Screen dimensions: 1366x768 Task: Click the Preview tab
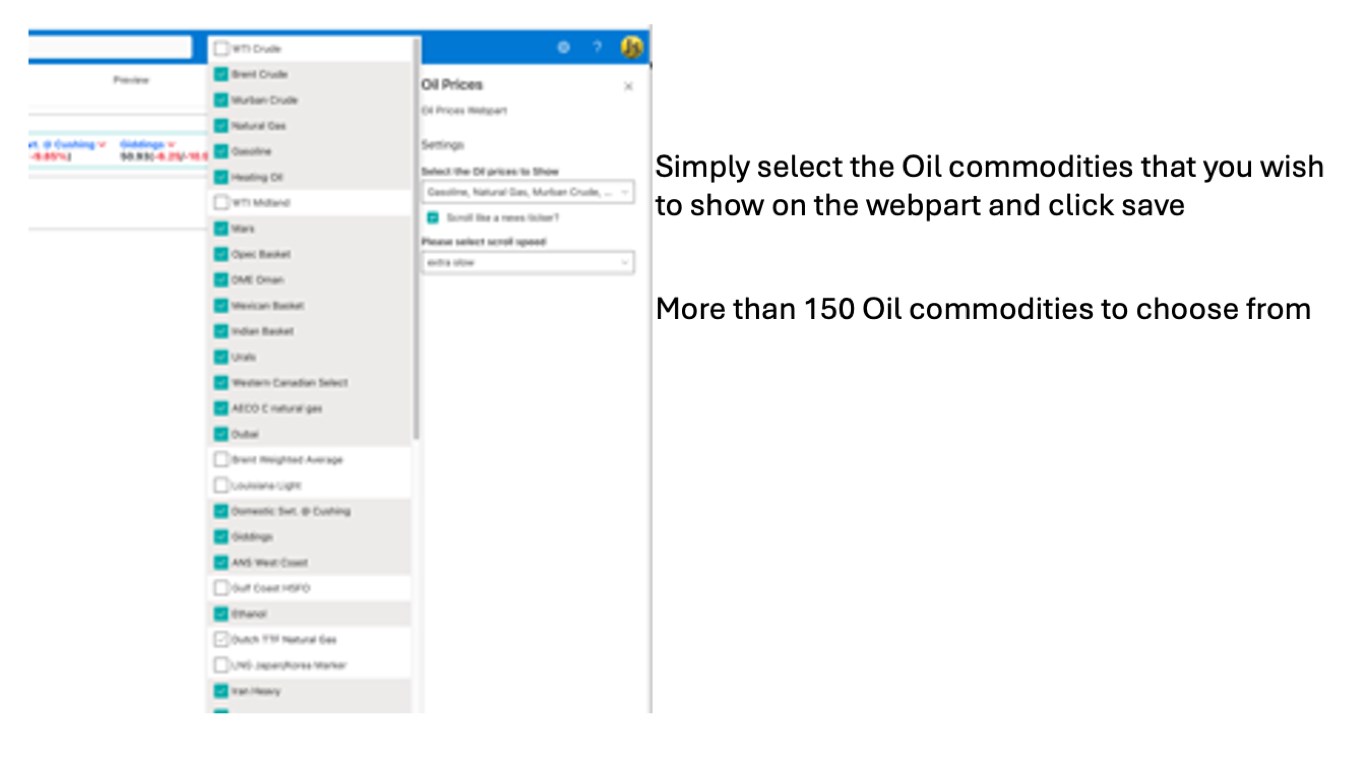(x=131, y=80)
